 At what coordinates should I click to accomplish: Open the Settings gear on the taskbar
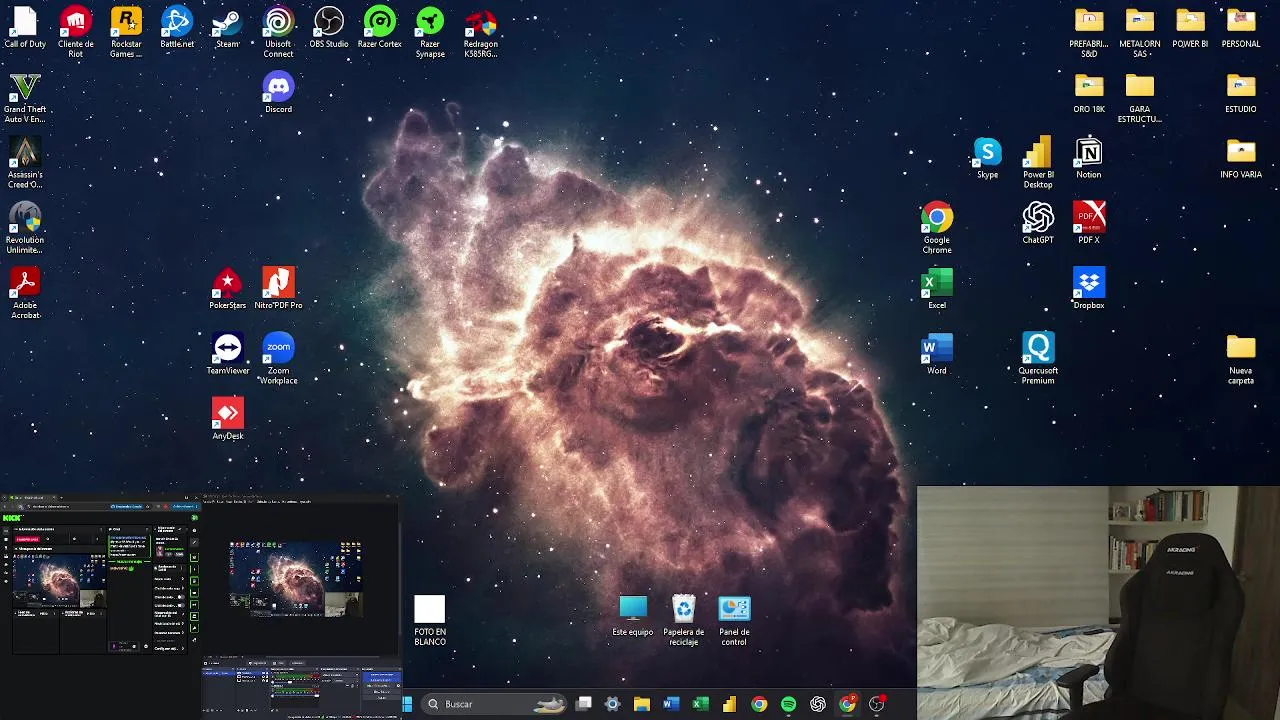tap(613, 704)
